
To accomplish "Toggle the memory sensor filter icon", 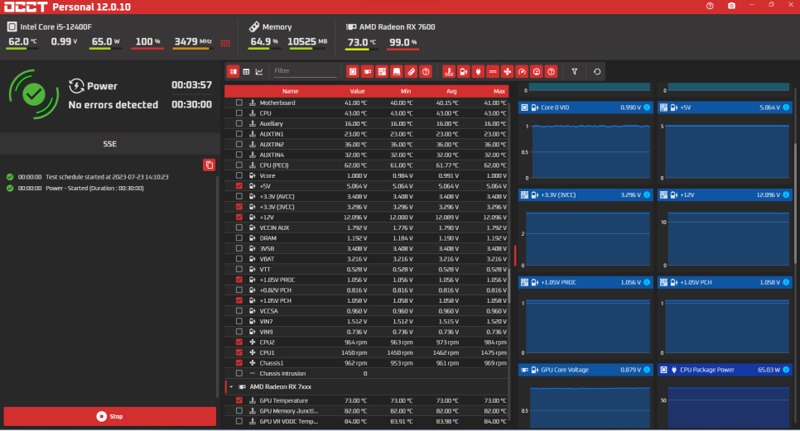I will click(411, 71).
